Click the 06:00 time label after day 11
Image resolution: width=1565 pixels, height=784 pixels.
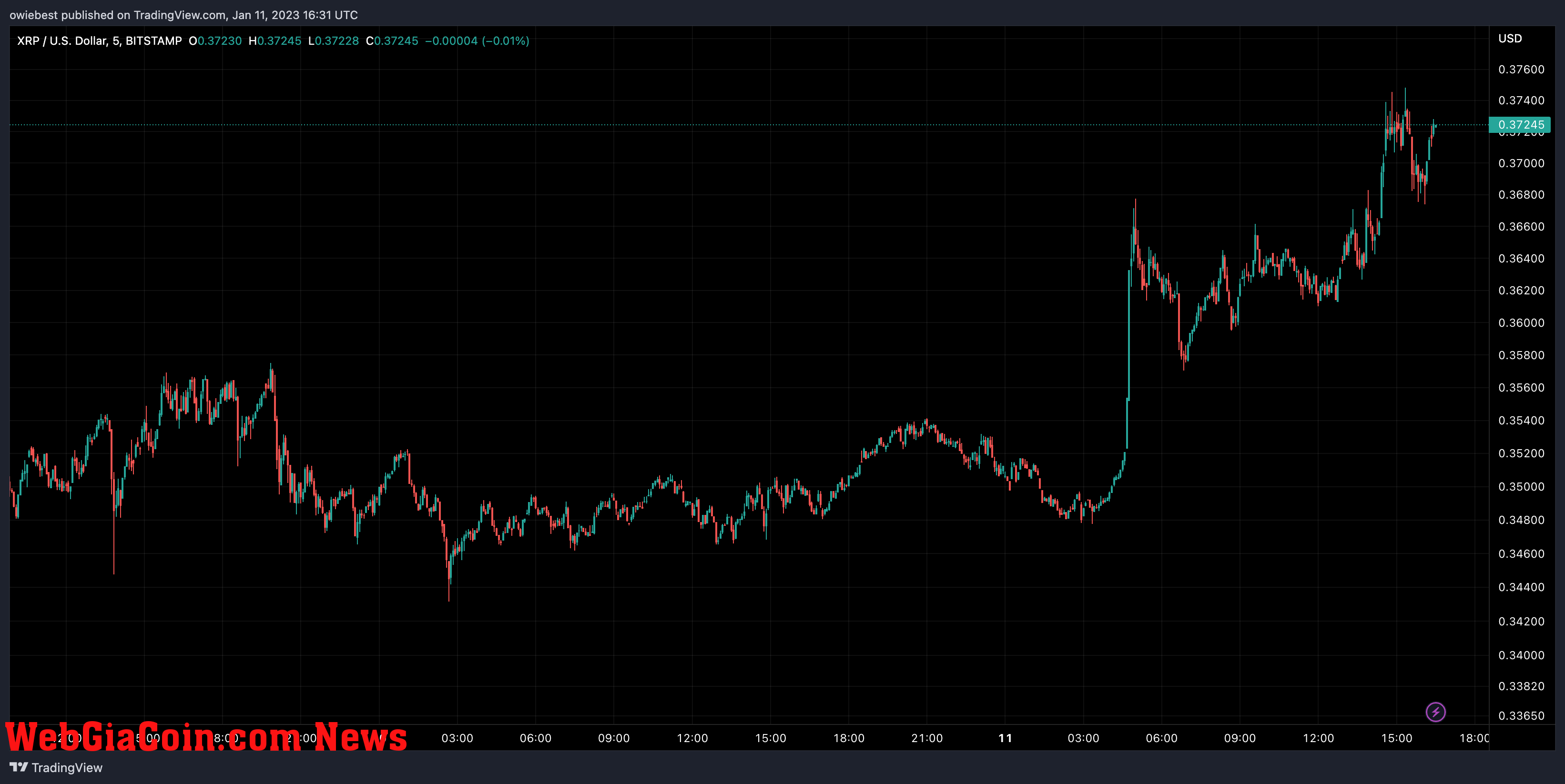coord(1162,738)
